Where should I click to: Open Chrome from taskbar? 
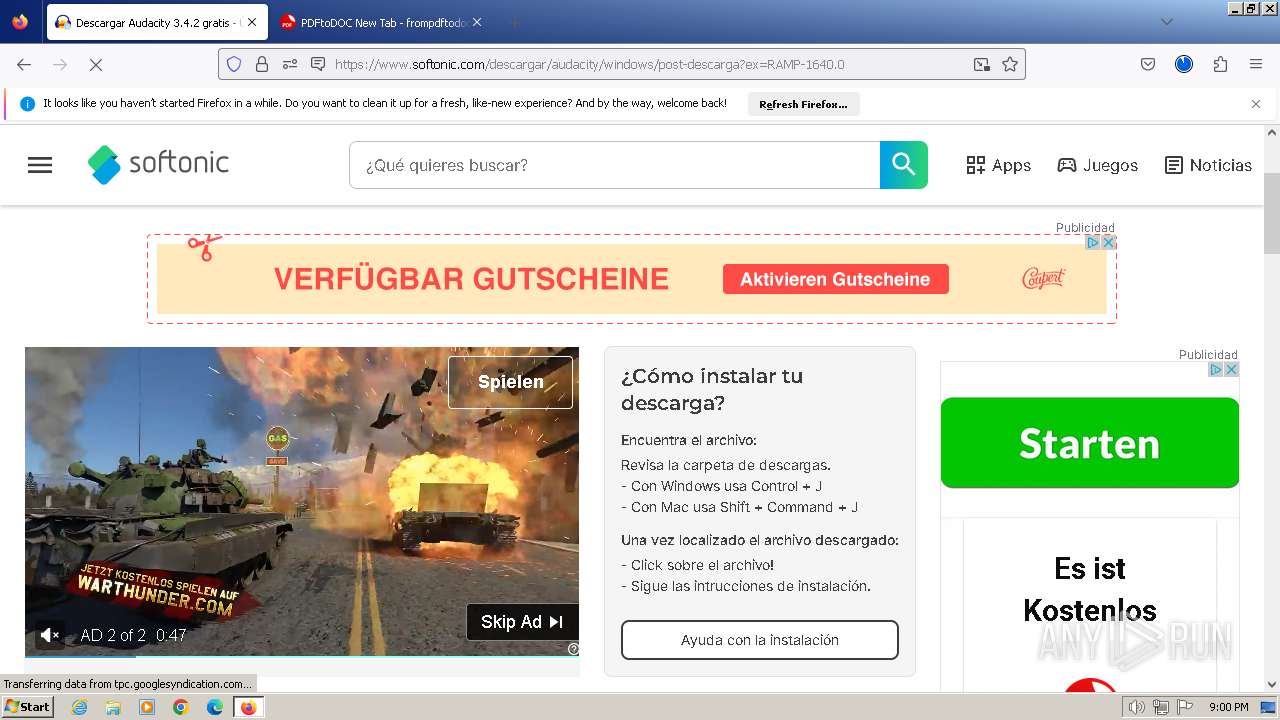pyautogui.click(x=180, y=707)
